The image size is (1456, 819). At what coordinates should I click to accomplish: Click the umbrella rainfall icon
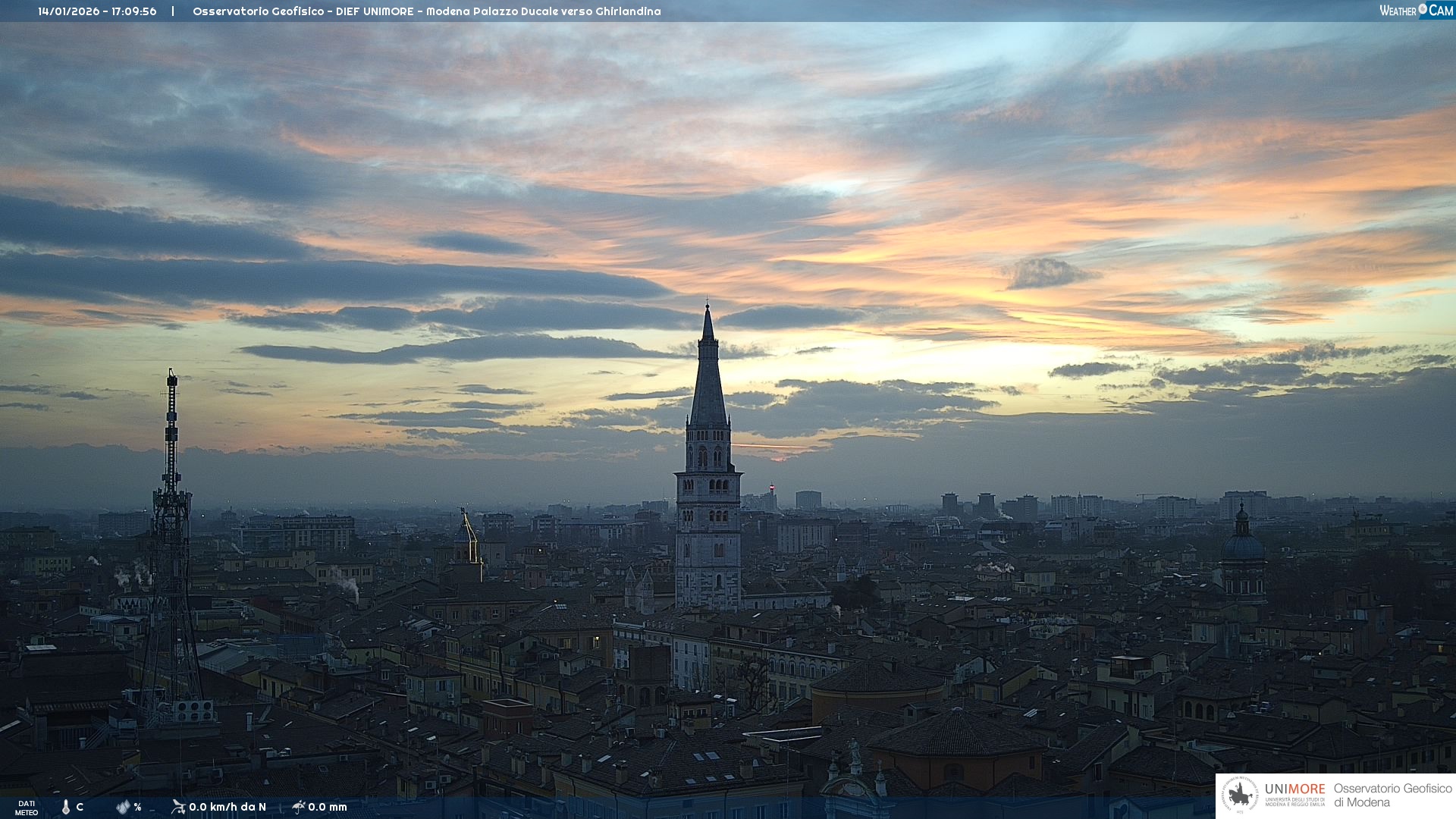[x=298, y=807]
